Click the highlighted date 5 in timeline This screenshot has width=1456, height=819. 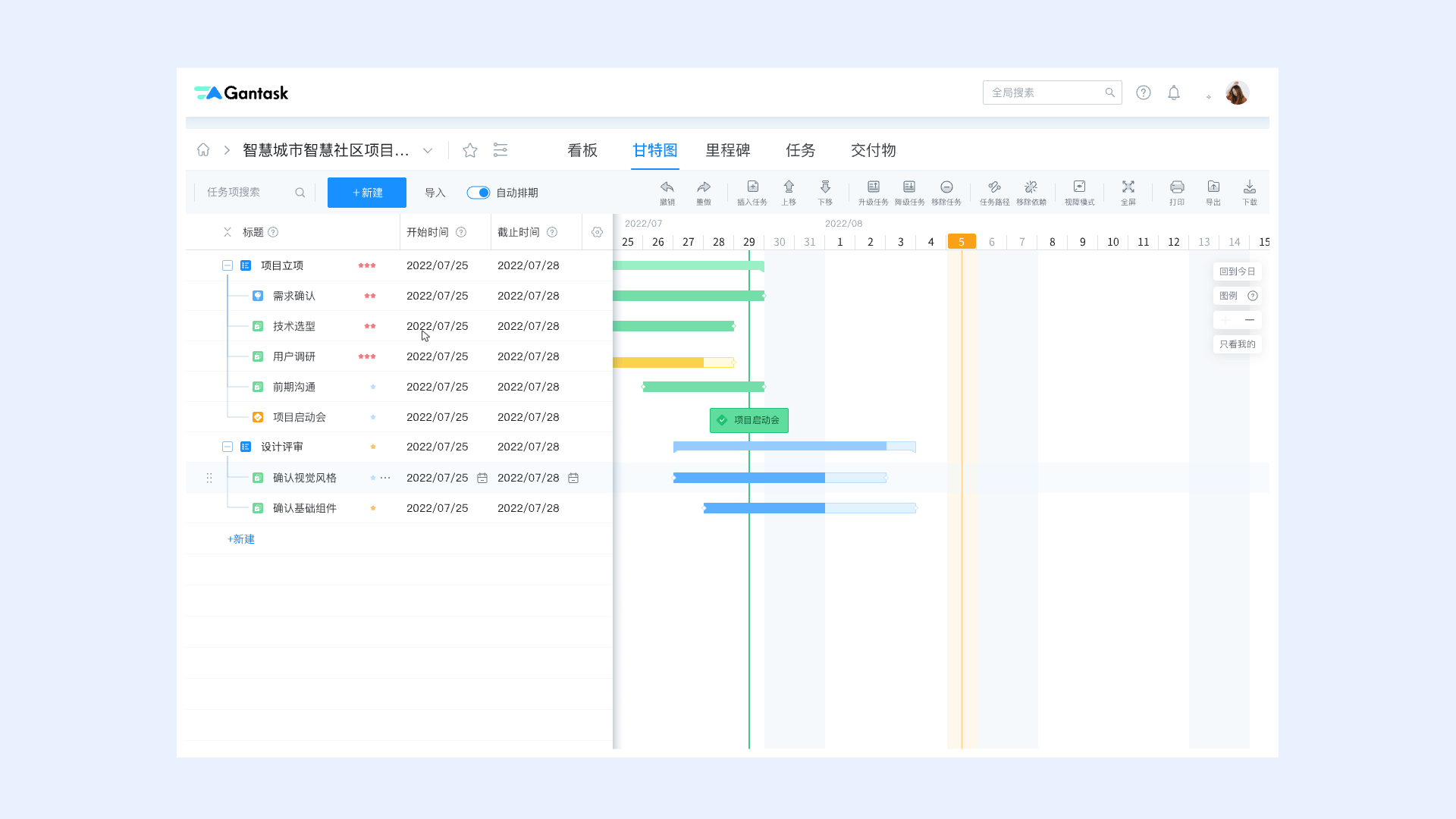pyautogui.click(x=962, y=242)
